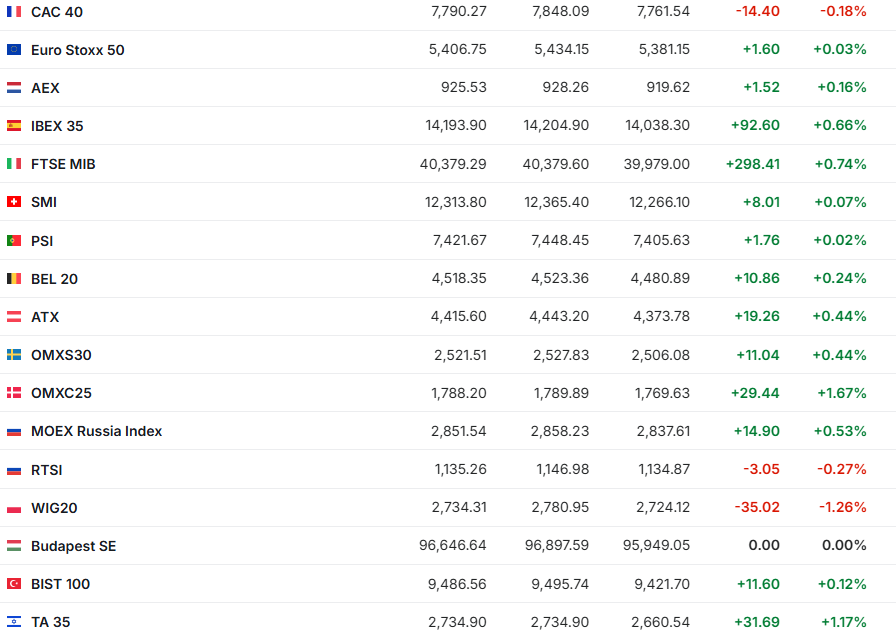896x632 pixels.
Task: Click the Italy flag next to FTSE MIB
Action: tap(14, 164)
